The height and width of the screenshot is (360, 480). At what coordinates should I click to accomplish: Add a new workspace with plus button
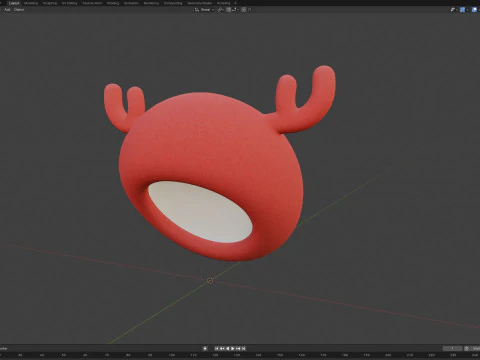pyautogui.click(x=235, y=3)
